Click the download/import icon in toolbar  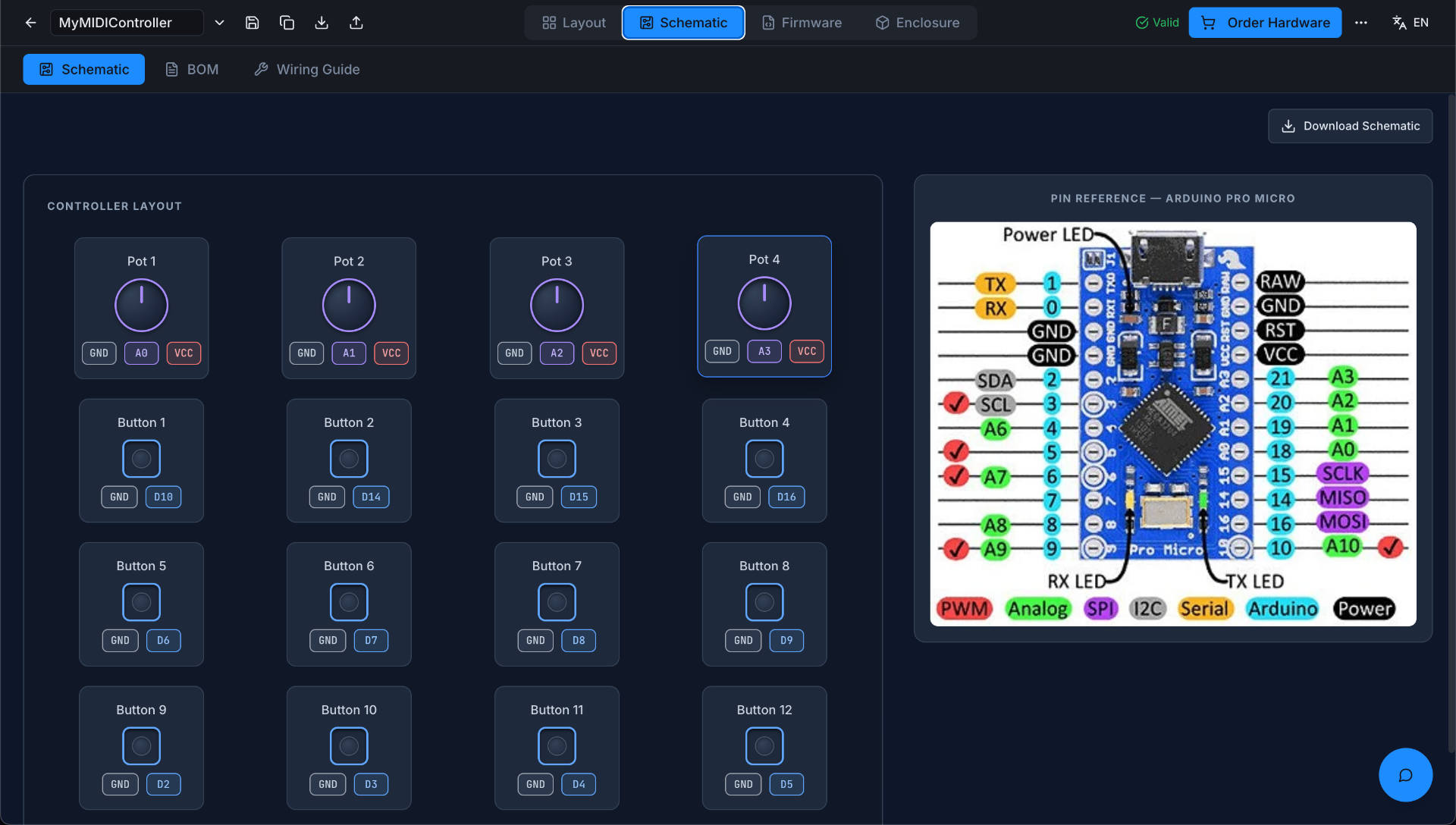[322, 23]
